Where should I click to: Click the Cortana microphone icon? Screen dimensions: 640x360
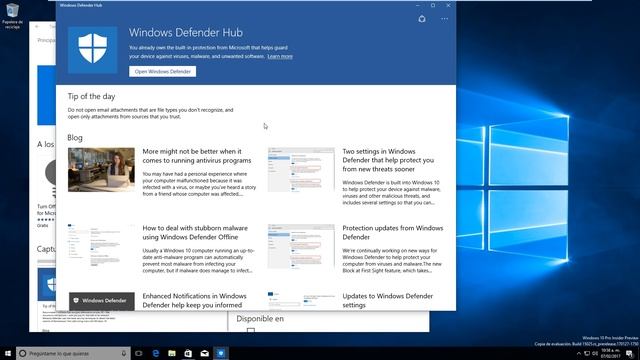(124, 353)
